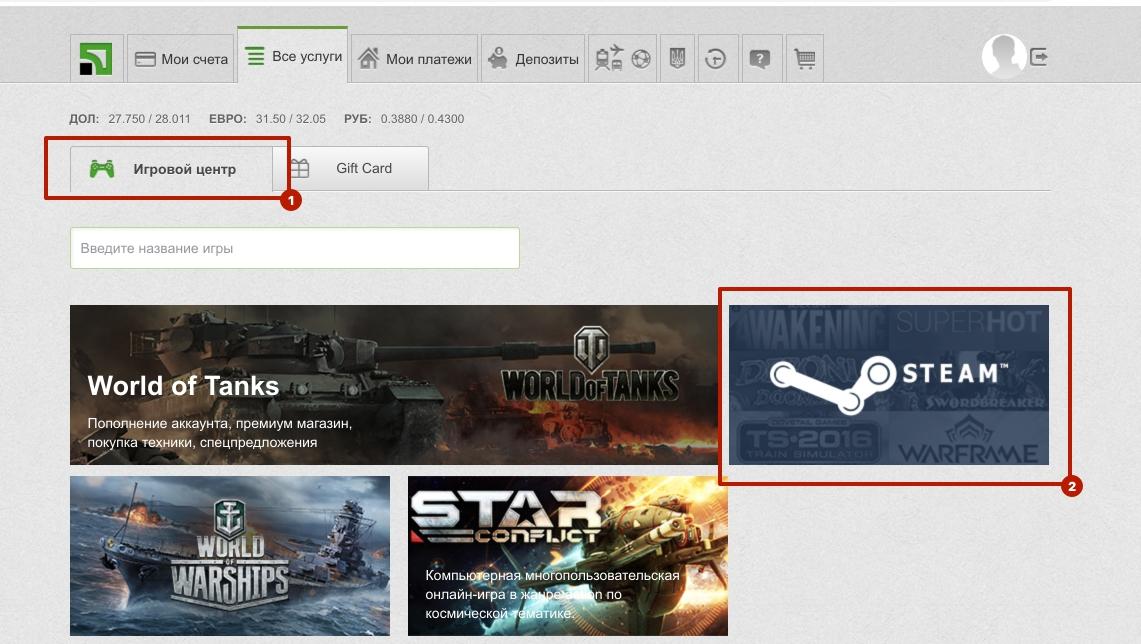
Task: Open the Steam tile
Action: (888, 385)
